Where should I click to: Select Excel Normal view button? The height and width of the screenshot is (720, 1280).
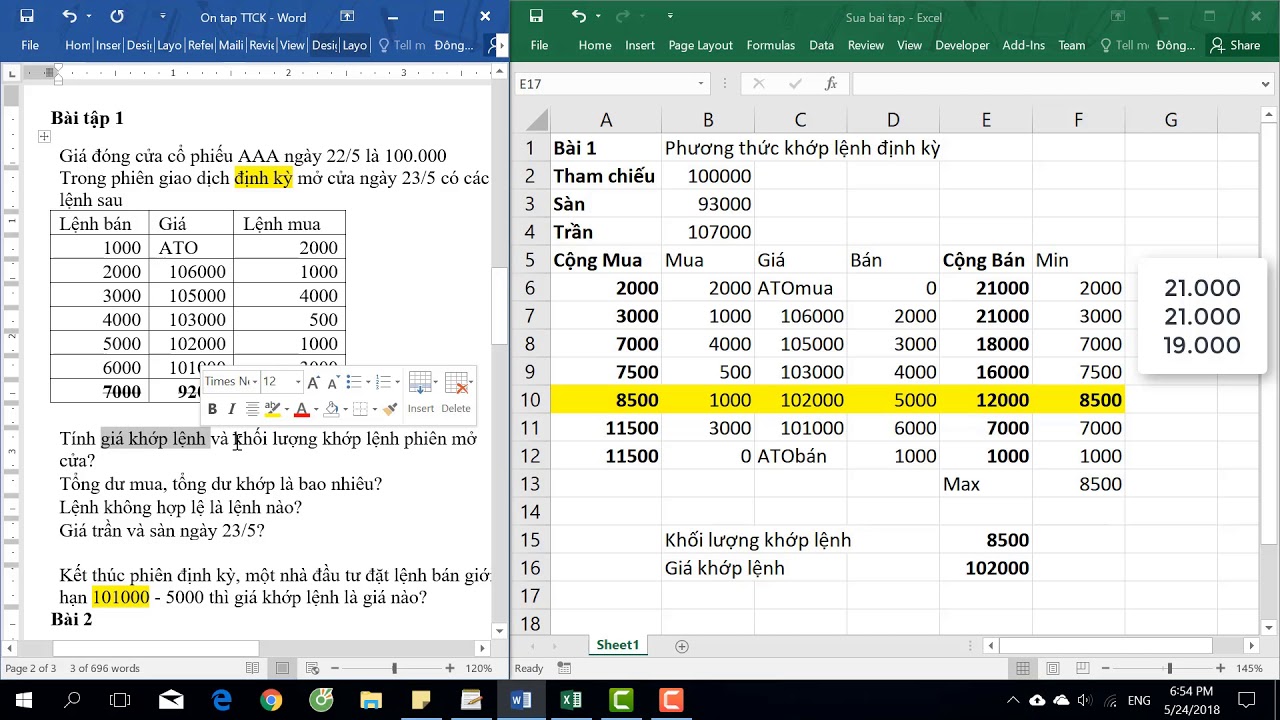click(1023, 668)
